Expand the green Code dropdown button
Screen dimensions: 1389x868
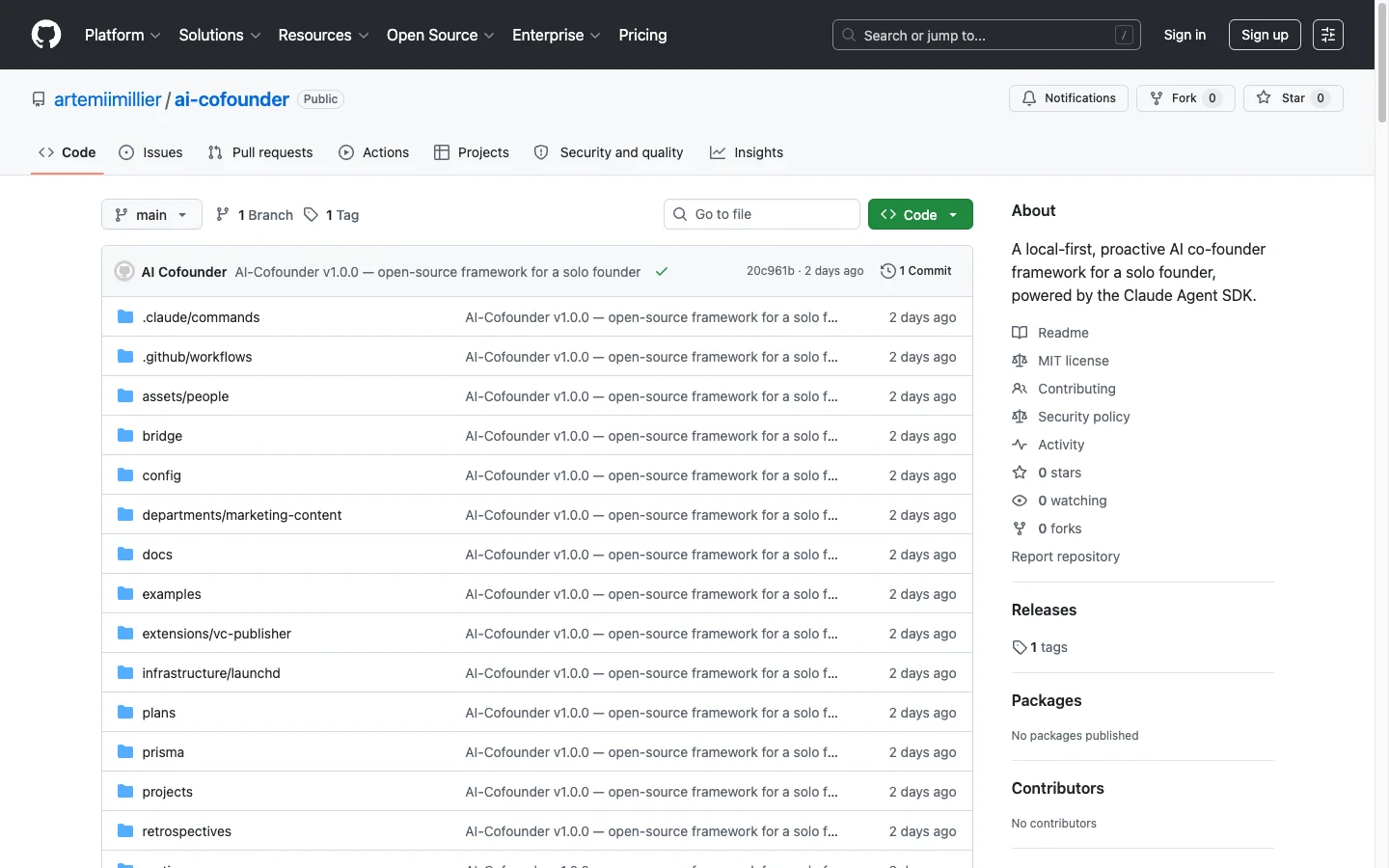click(920, 214)
